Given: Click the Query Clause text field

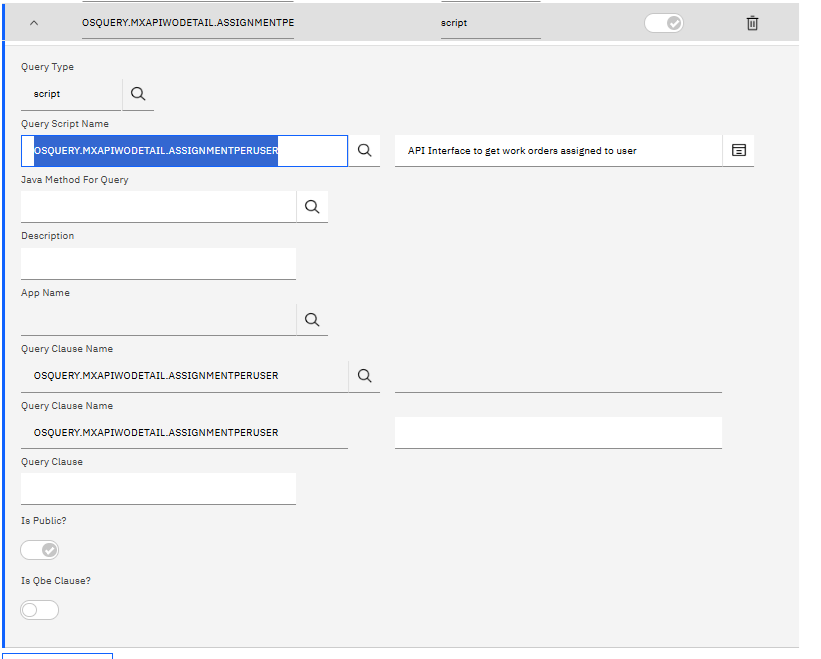Looking at the screenshot, I should click(x=158, y=488).
